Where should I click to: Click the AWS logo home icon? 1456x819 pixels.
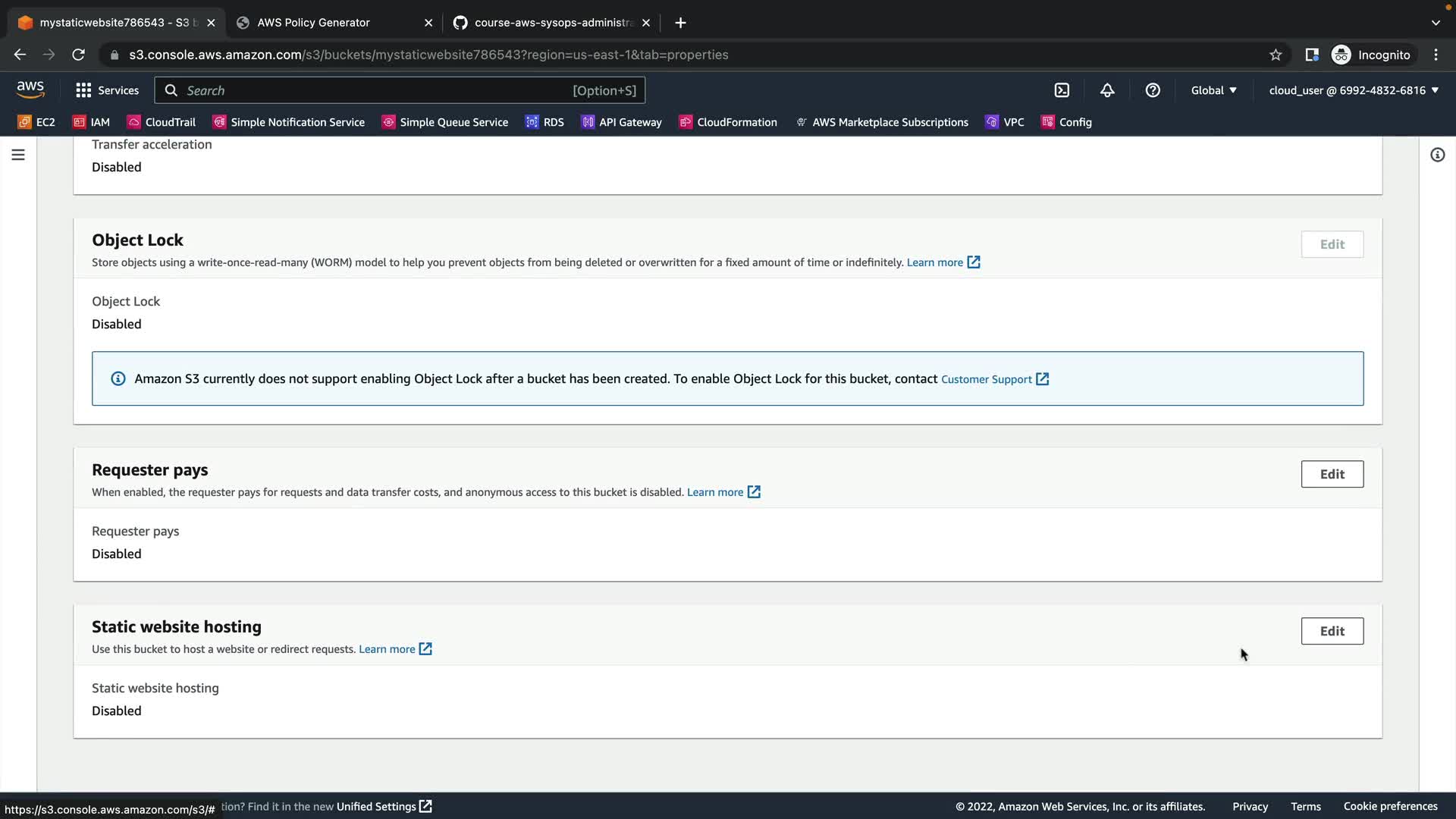coord(30,89)
